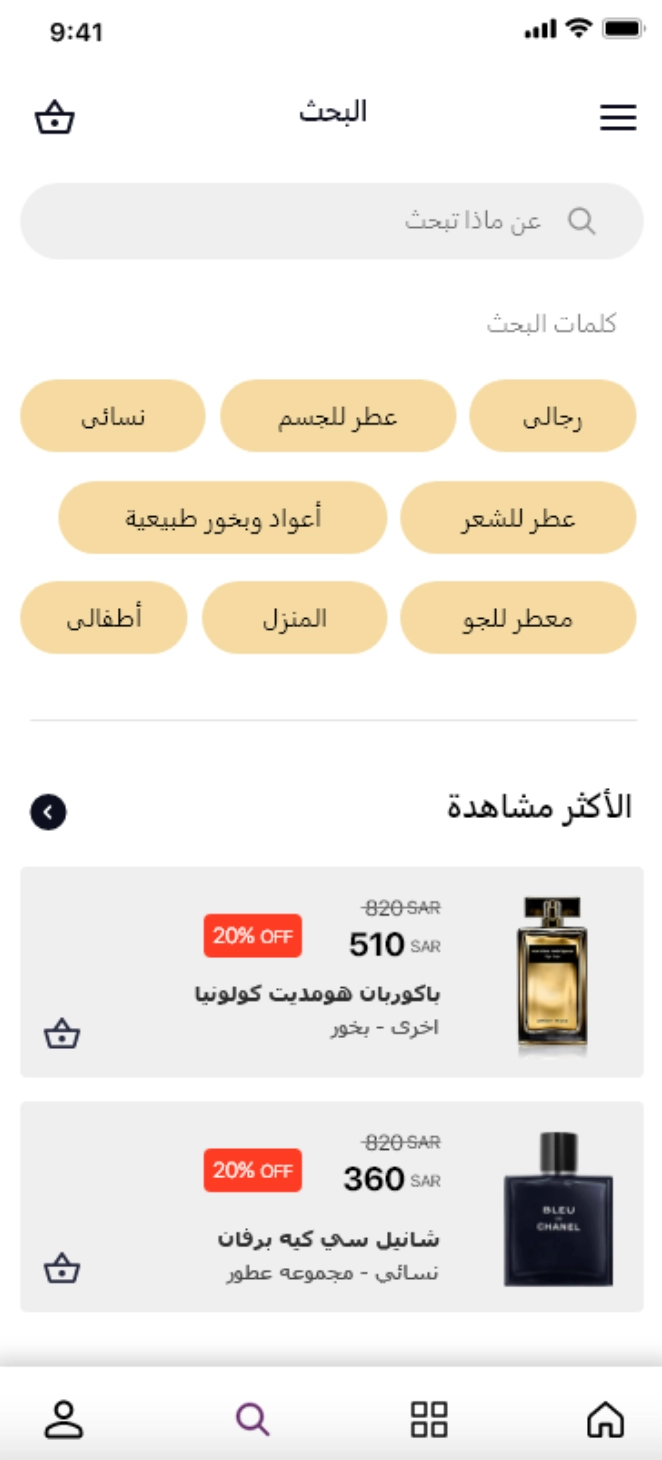Image resolution: width=662 pixels, height=1460 pixels.
Task: Expand the الأكثر مشاهدة section using the arrow
Action: [48, 812]
